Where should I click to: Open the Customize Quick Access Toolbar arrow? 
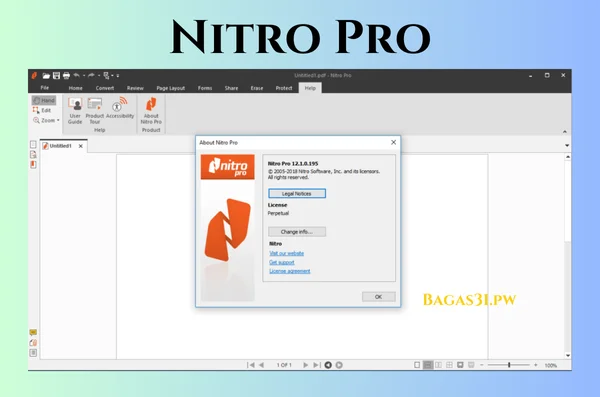118,76
